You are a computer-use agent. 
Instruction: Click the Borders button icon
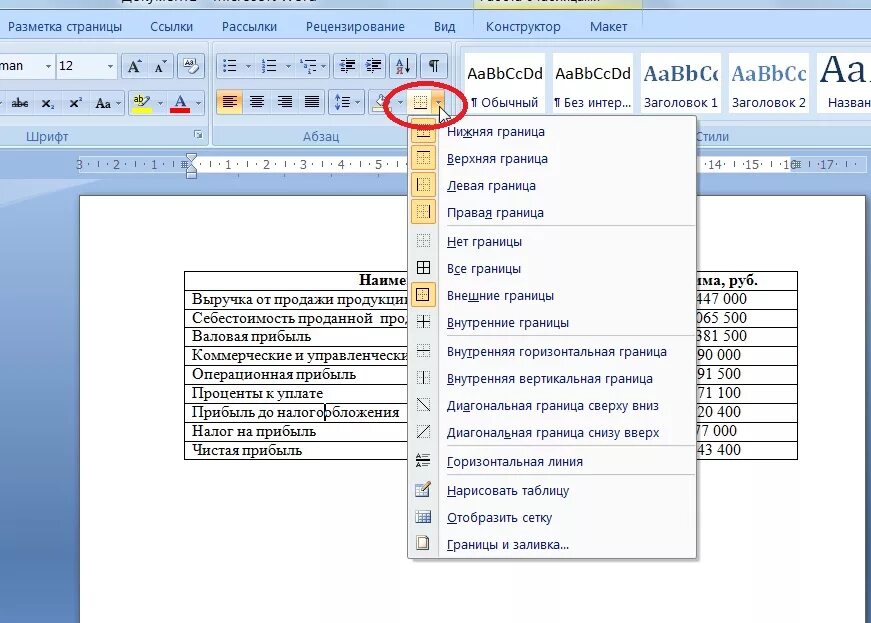pyautogui.click(x=421, y=102)
